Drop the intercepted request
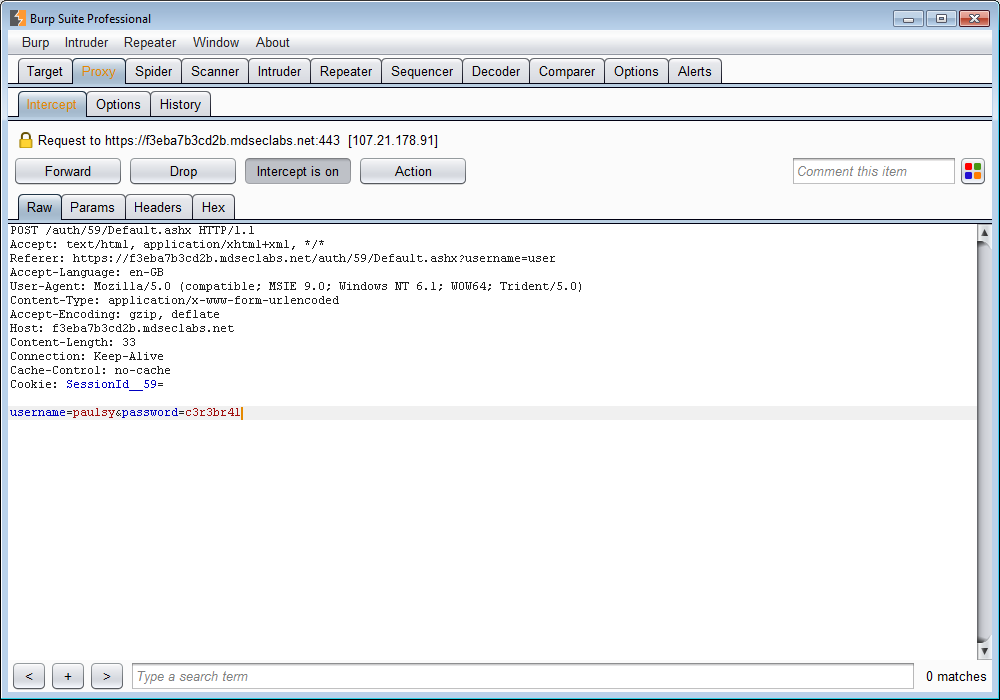Viewport: 1000px width, 700px height. (183, 171)
